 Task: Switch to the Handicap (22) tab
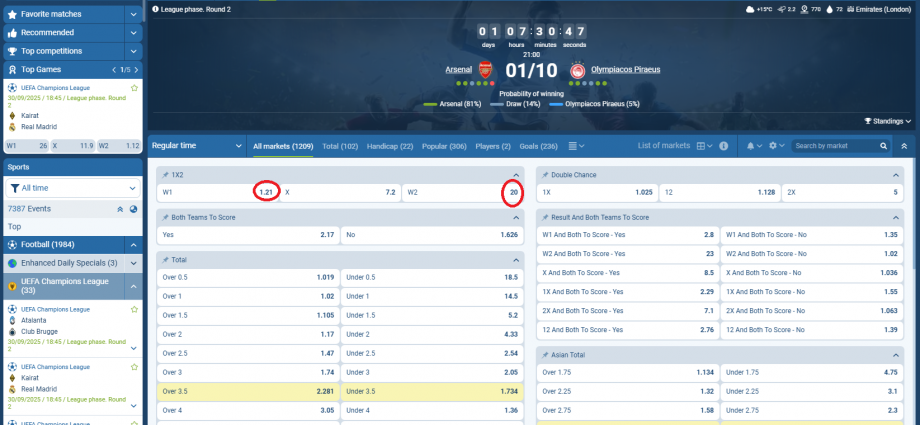point(390,146)
